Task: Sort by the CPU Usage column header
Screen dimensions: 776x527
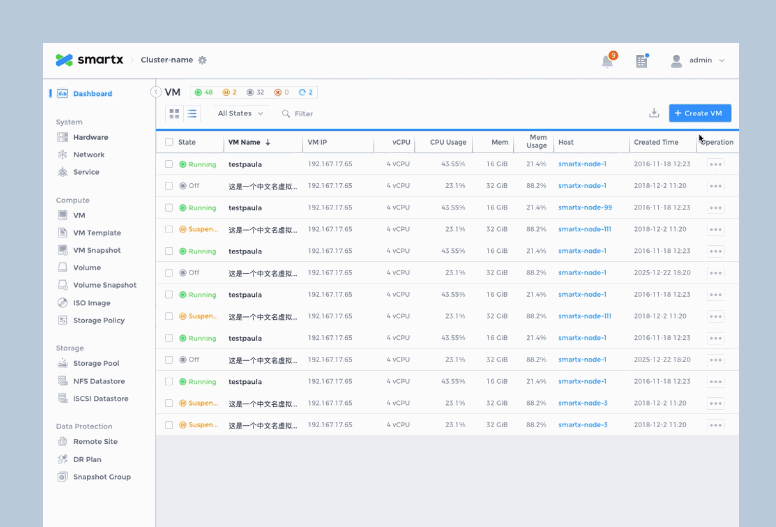Action: [x=448, y=142]
